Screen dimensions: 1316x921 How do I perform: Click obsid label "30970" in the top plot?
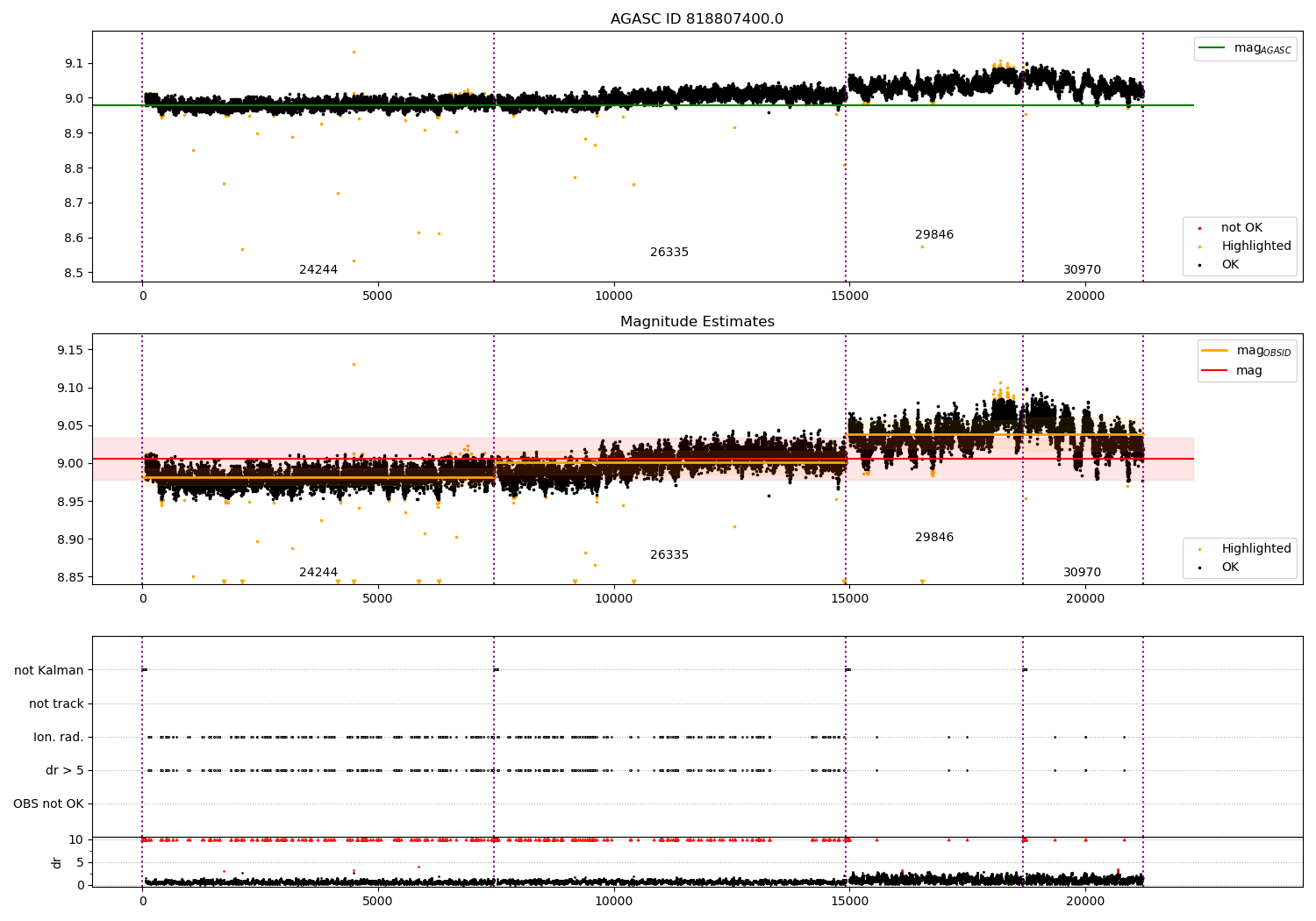tap(1082, 270)
